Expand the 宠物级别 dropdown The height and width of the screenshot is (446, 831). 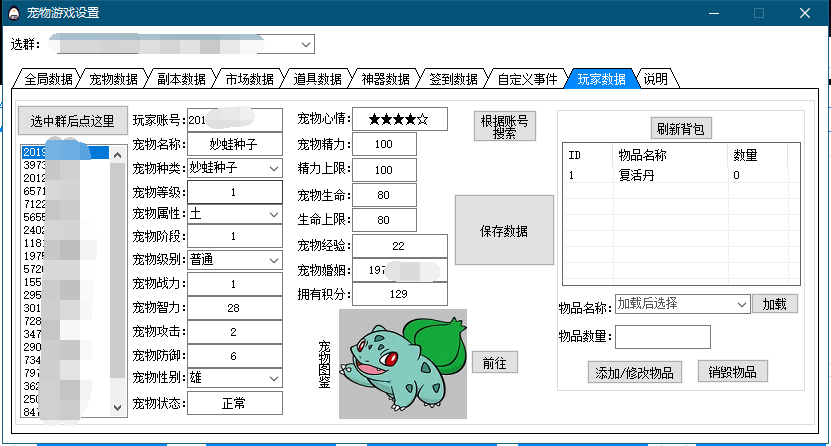(273, 260)
